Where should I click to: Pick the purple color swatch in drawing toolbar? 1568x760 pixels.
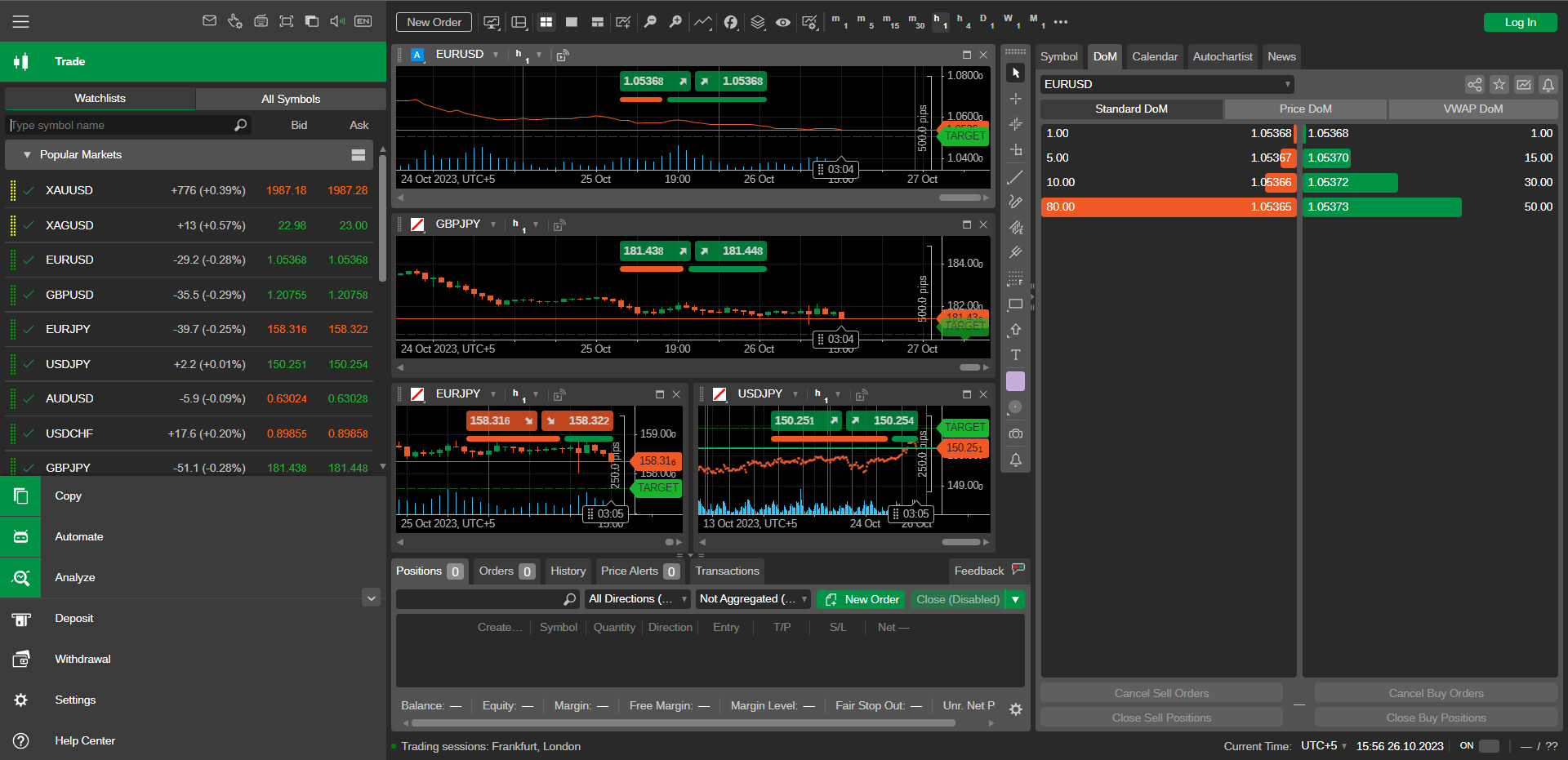(1015, 381)
